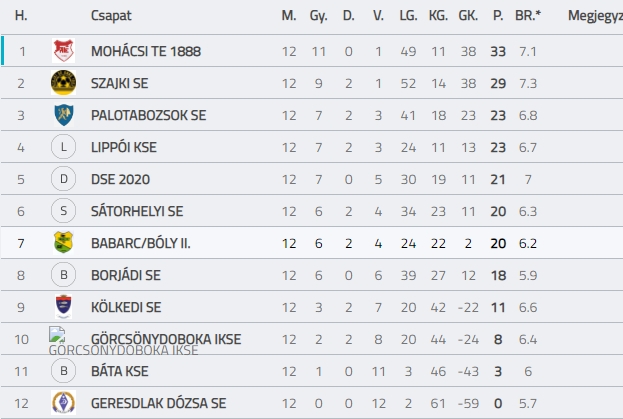This screenshot has width=623, height=419.
Task: Click the Lippói KSE letter L placeholder icon
Action: point(64,147)
